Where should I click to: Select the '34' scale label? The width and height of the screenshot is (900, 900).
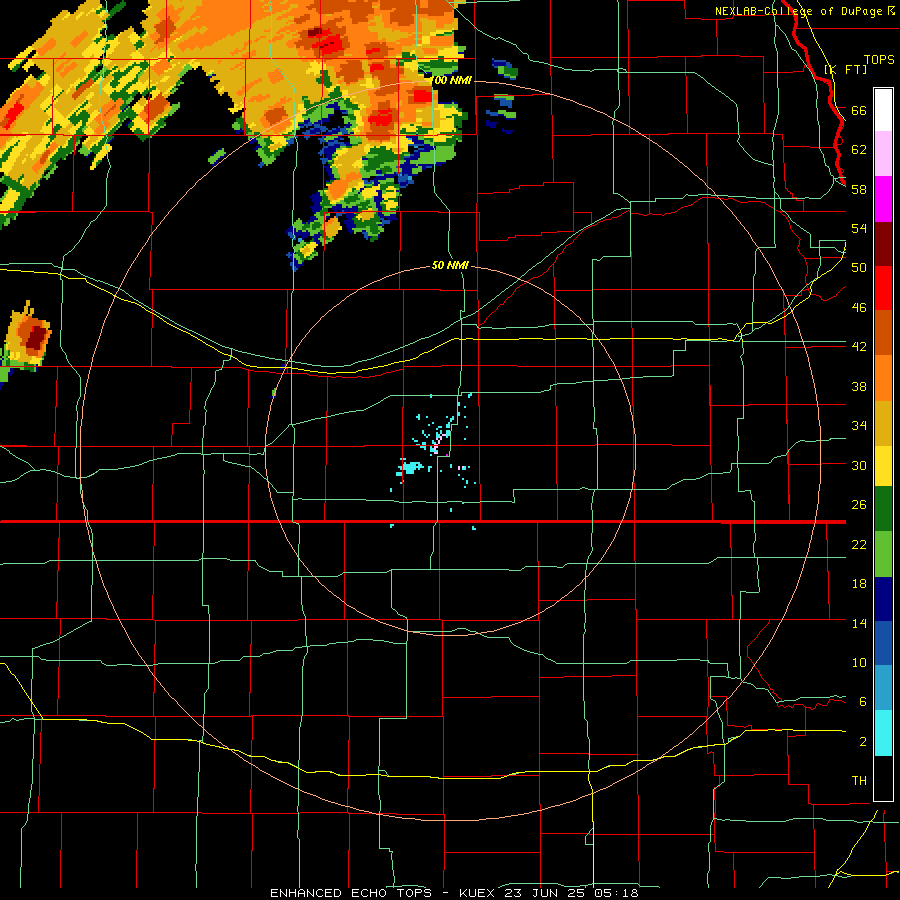(x=859, y=425)
